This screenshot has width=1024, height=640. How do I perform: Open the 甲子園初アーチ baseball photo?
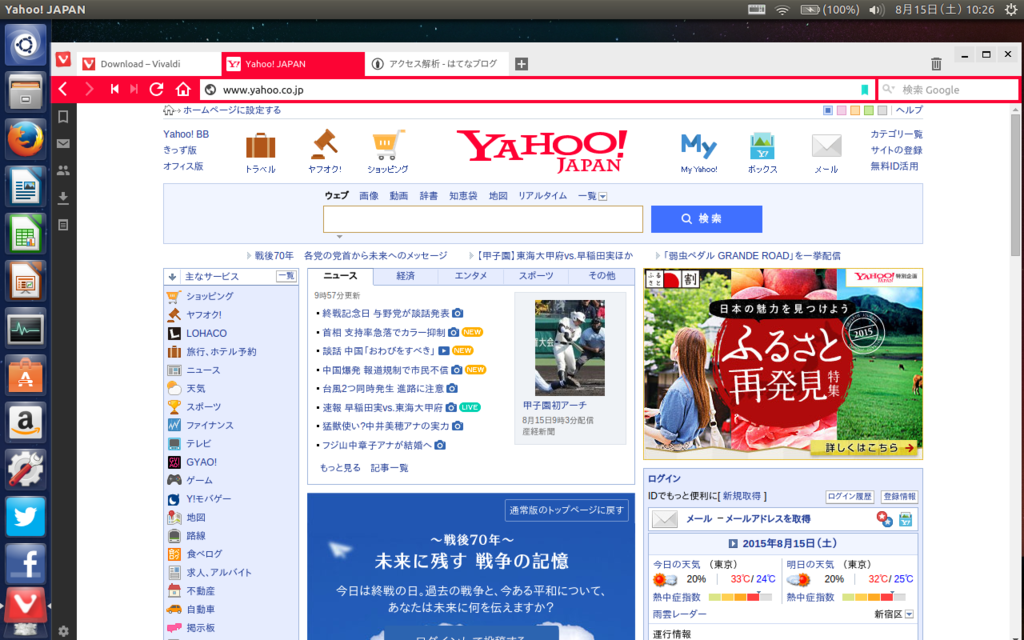coord(569,347)
